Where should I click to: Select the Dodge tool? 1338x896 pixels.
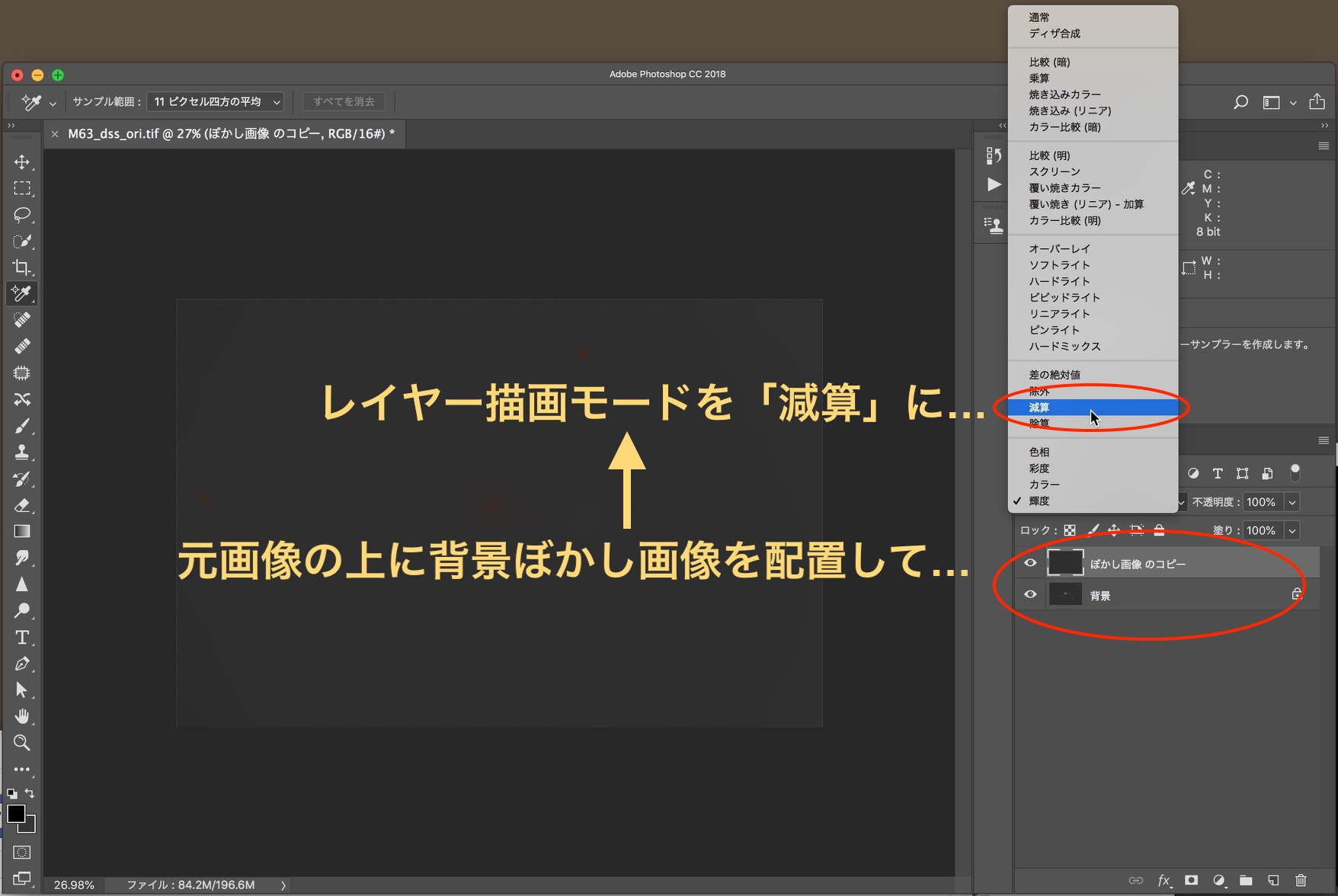[x=22, y=610]
